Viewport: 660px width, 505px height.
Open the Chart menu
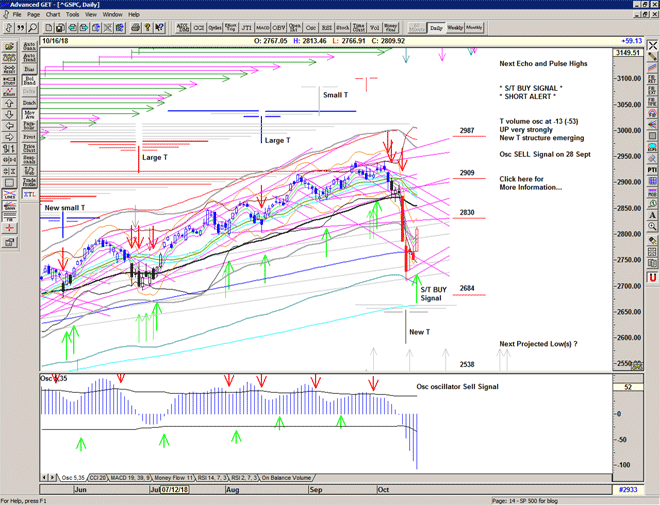(x=52, y=15)
